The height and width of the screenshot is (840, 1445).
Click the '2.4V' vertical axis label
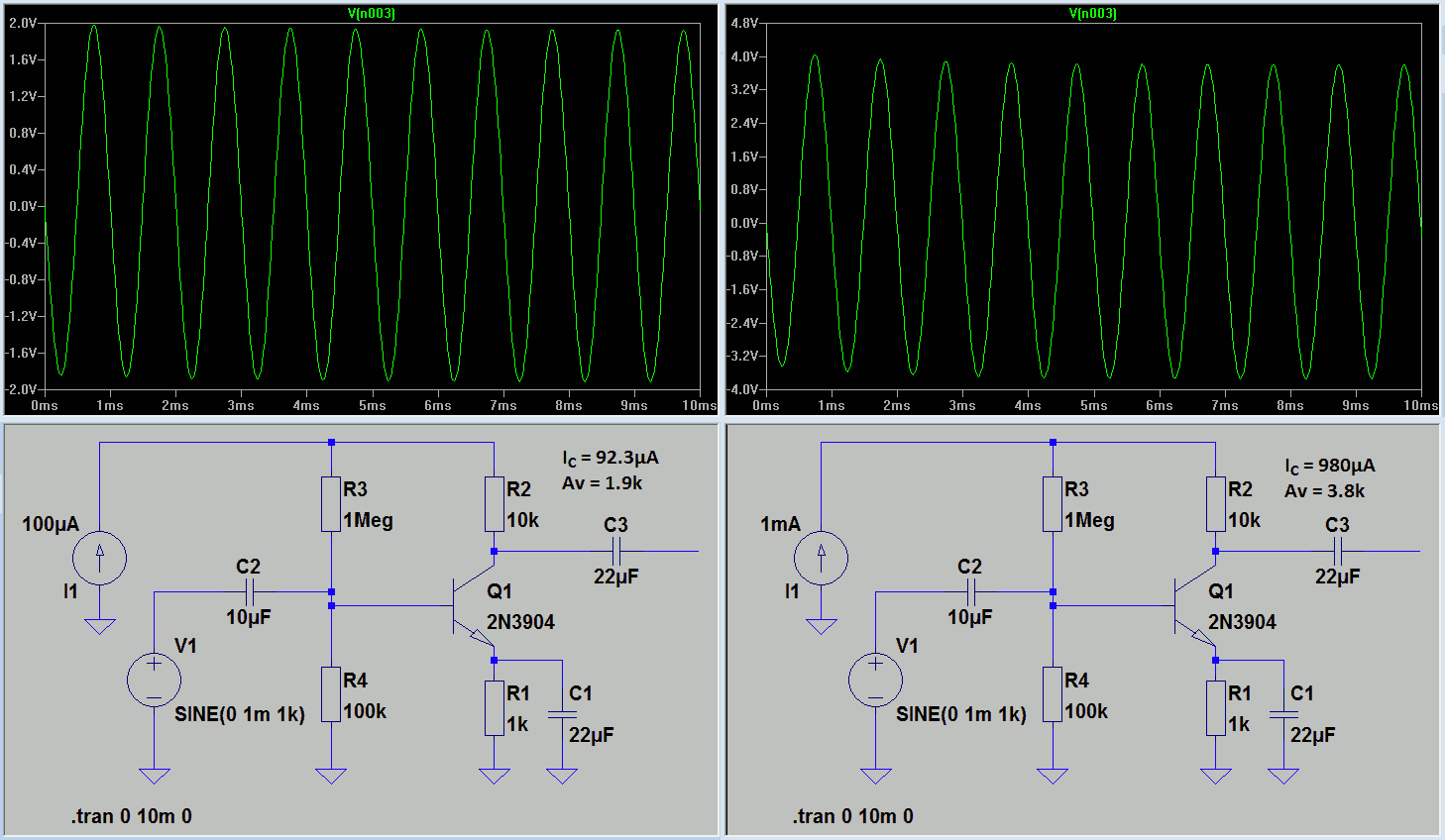pos(744,123)
